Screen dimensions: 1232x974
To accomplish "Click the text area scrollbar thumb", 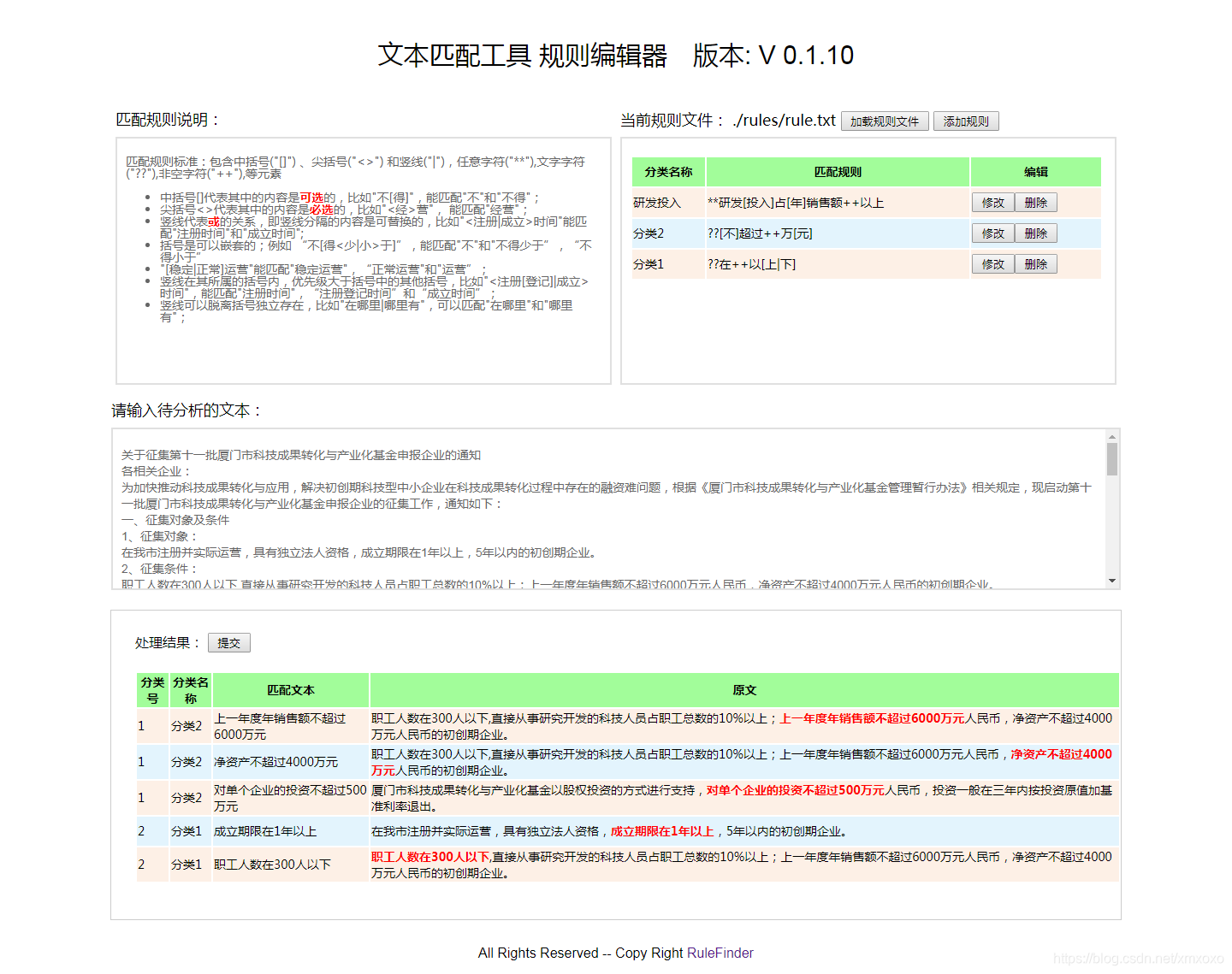I will click(x=1112, y=458).
